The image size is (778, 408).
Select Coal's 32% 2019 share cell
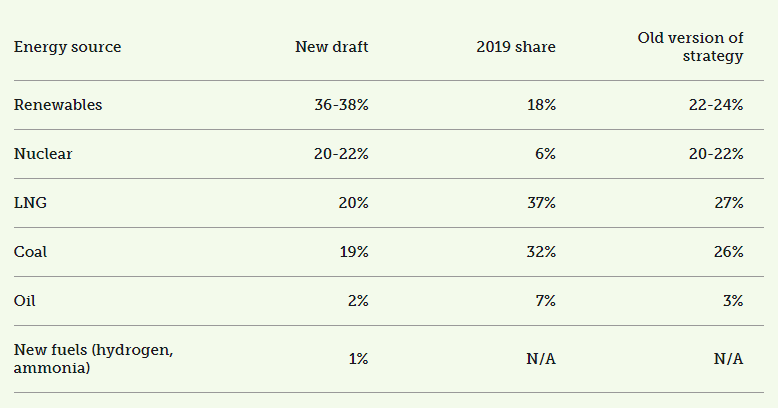[x=540, y=252]
